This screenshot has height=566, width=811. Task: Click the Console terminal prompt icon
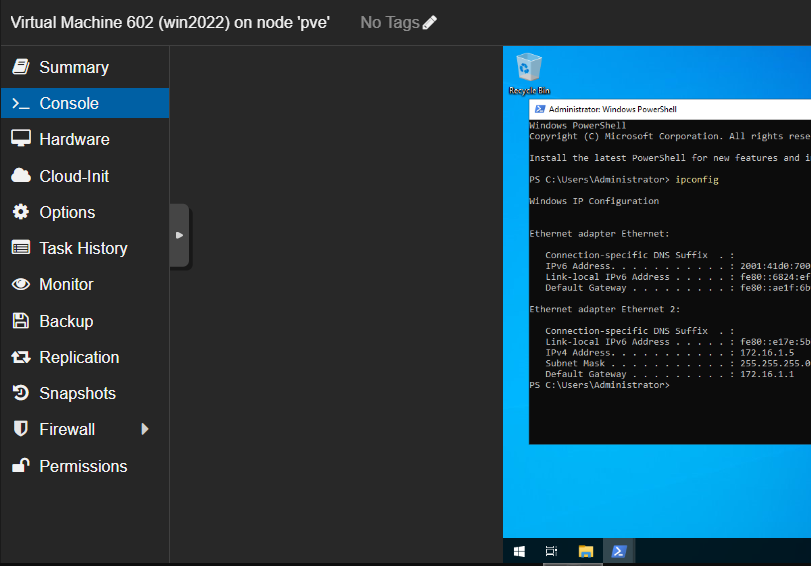[x=21, y=103]
